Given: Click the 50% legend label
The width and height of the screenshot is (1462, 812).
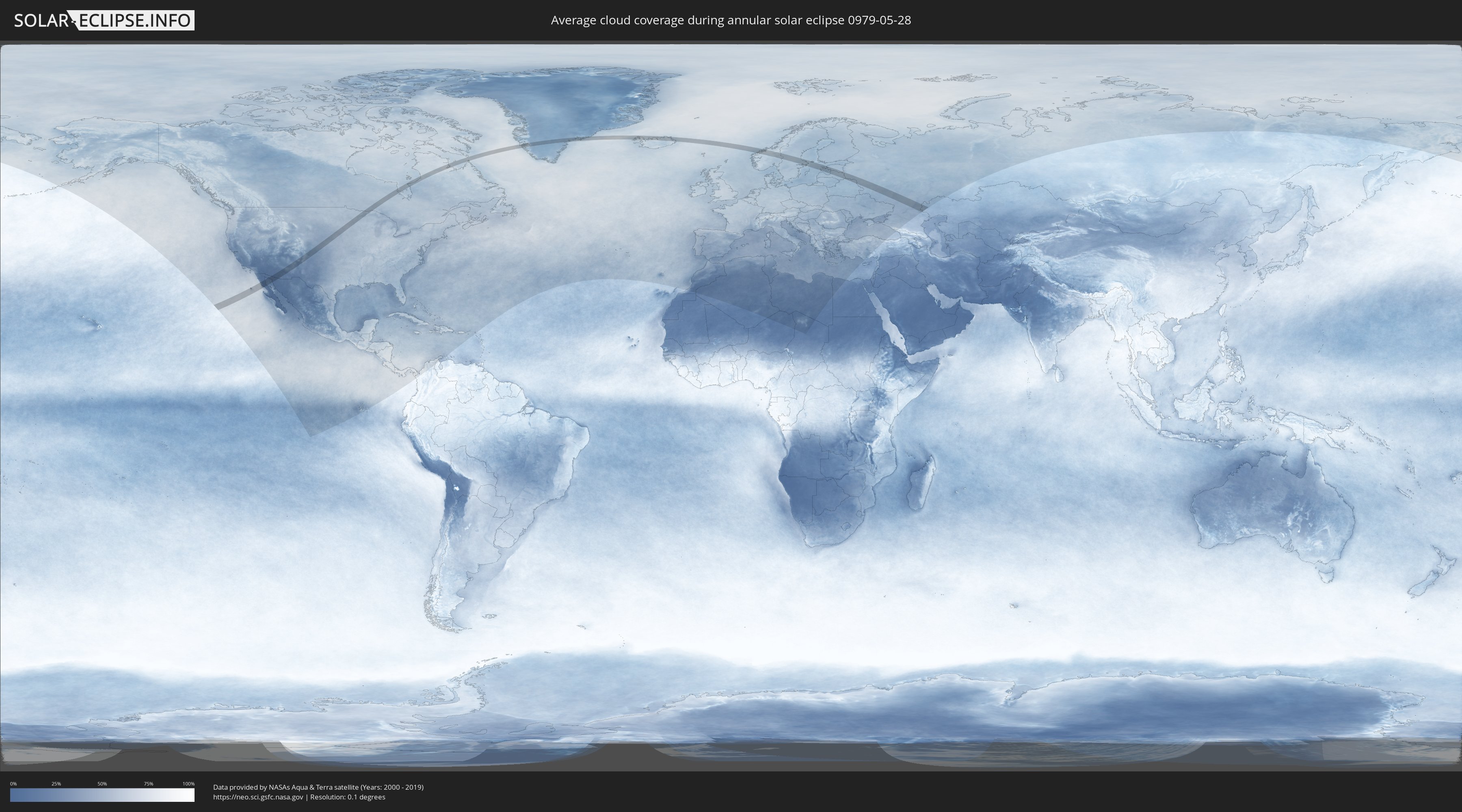Looking at the screenshot, I should click(x=102, y=784).
